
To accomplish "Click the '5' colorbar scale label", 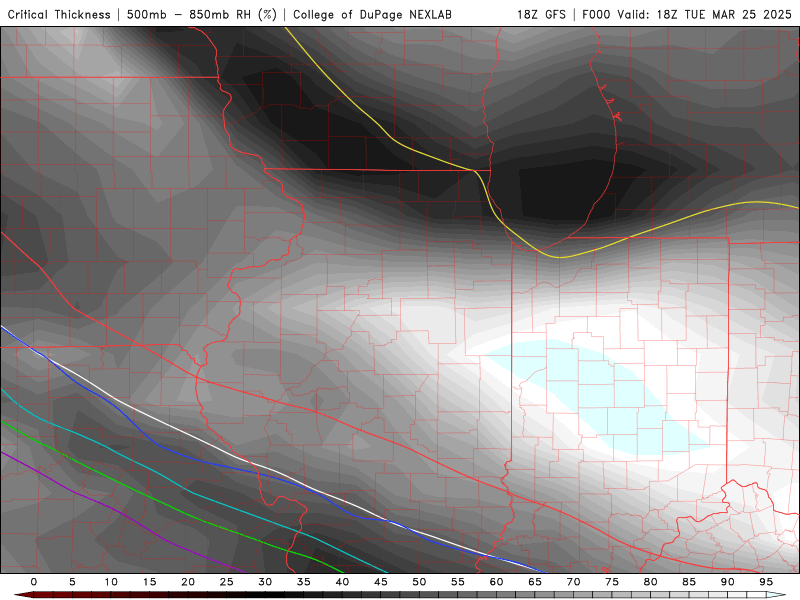I will tap(72, 582).
